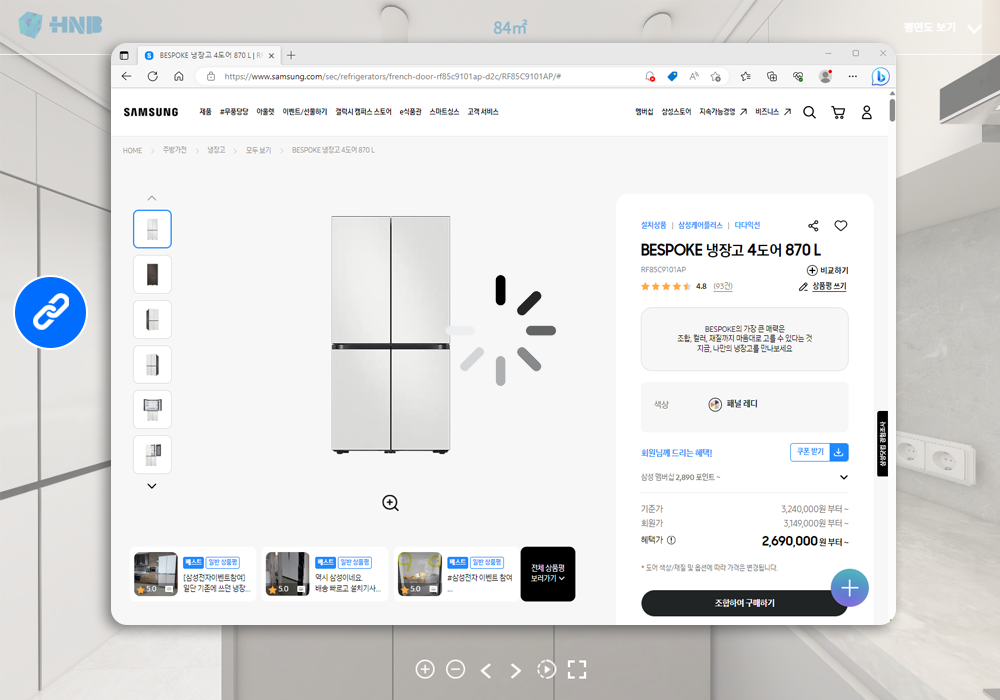The height and width of the screenshot is (700, 1000).
Task: Open Samsung site search
Action: pos(809,112)
